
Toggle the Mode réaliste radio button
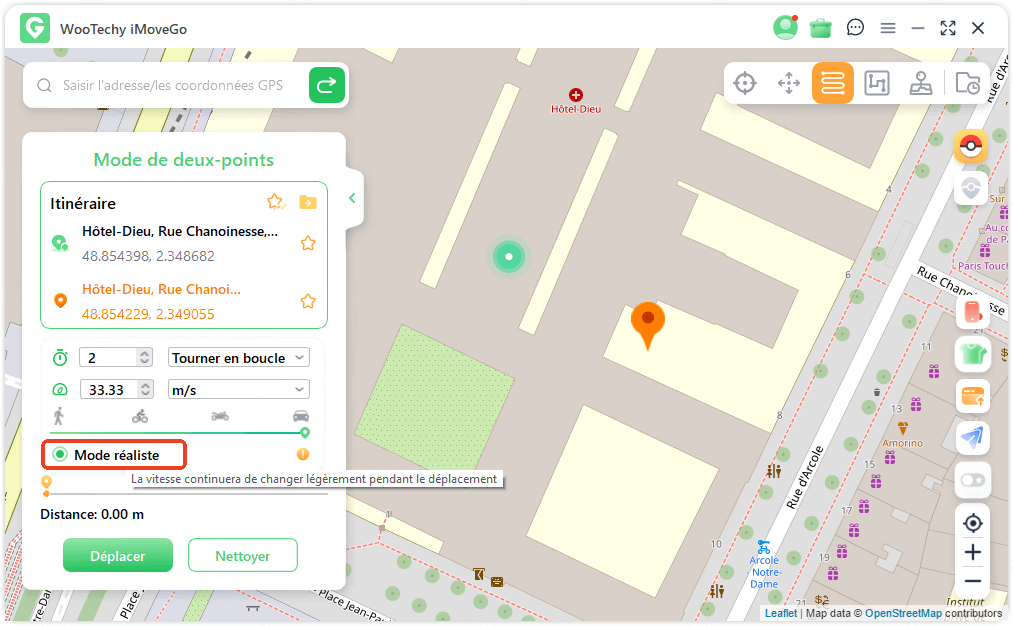click(x=60, y=455)
